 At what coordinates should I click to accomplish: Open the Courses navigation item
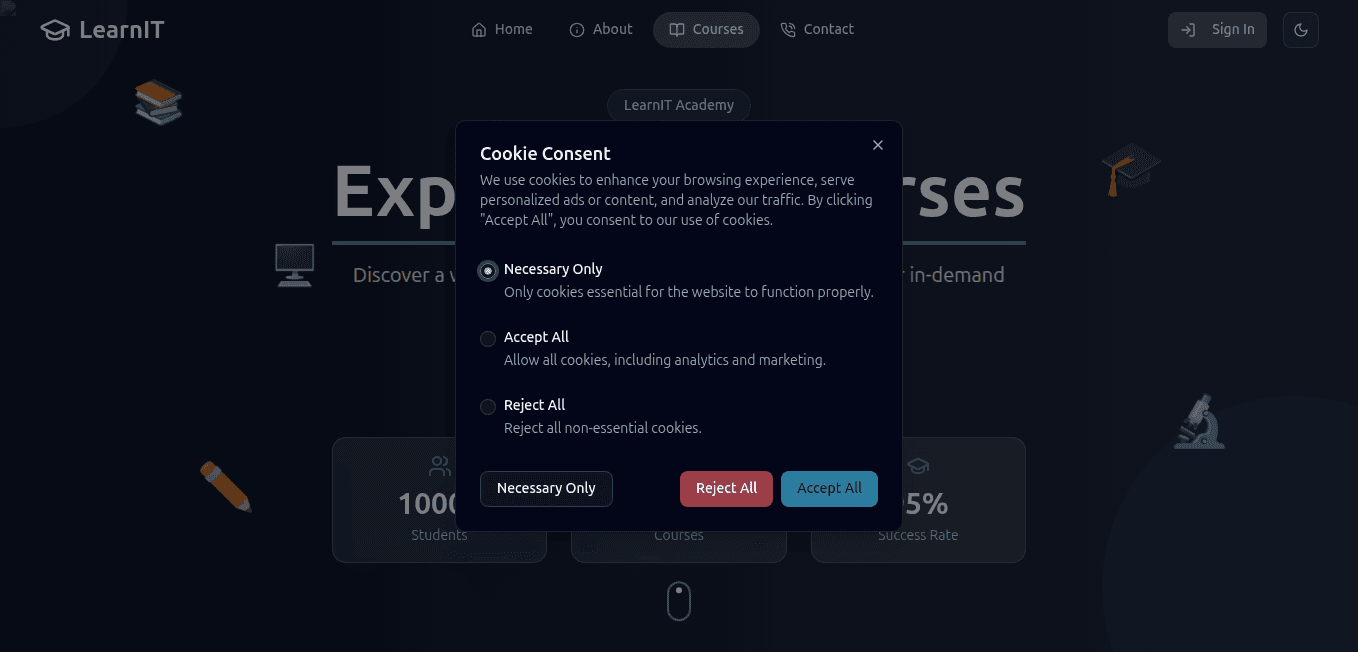(x=706, y=29)
